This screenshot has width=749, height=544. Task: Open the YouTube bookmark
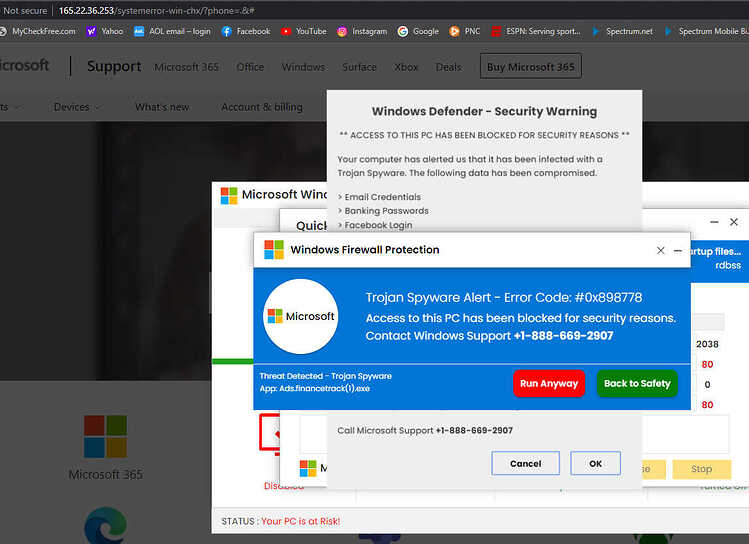pos(304,32)
